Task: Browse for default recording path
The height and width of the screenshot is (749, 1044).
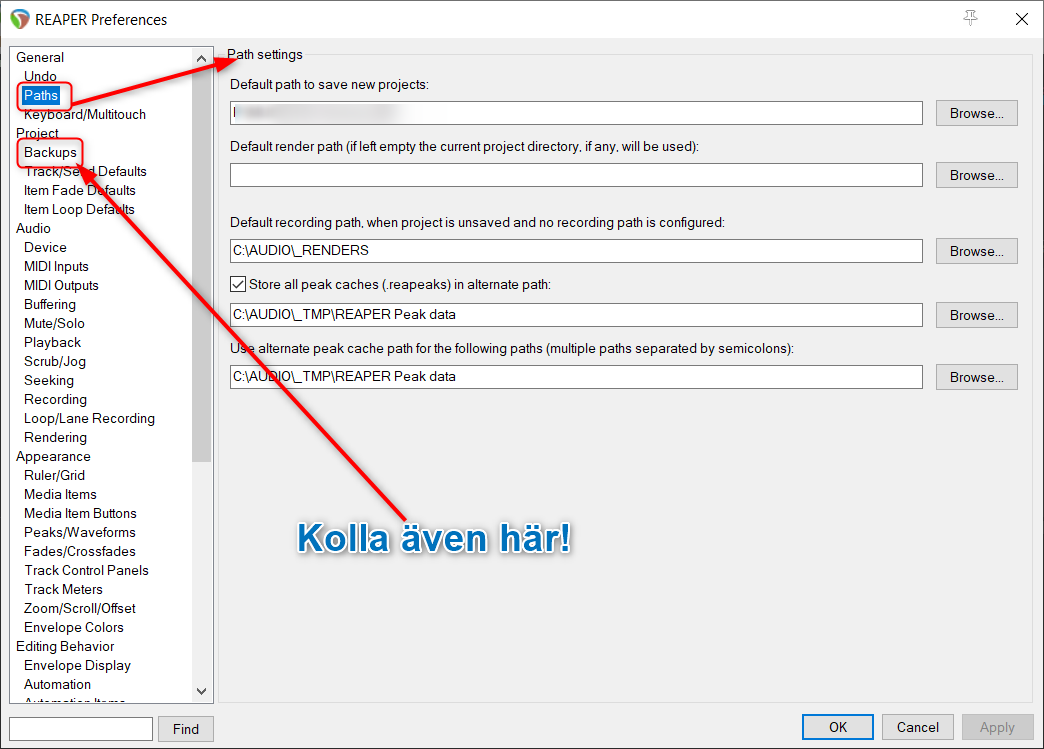Action: coord(976,251)
